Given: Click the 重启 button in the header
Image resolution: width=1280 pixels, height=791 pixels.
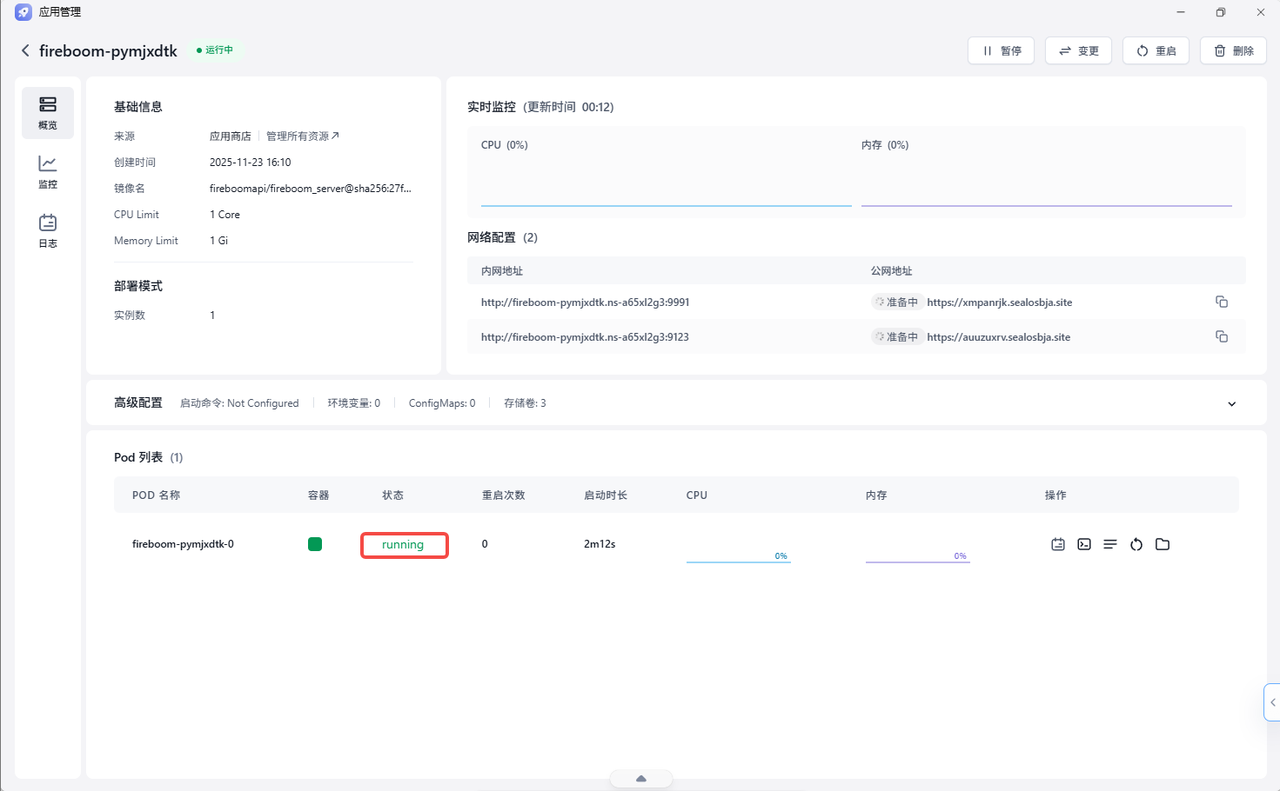Looking at the screenshot, I should 1155,51.
